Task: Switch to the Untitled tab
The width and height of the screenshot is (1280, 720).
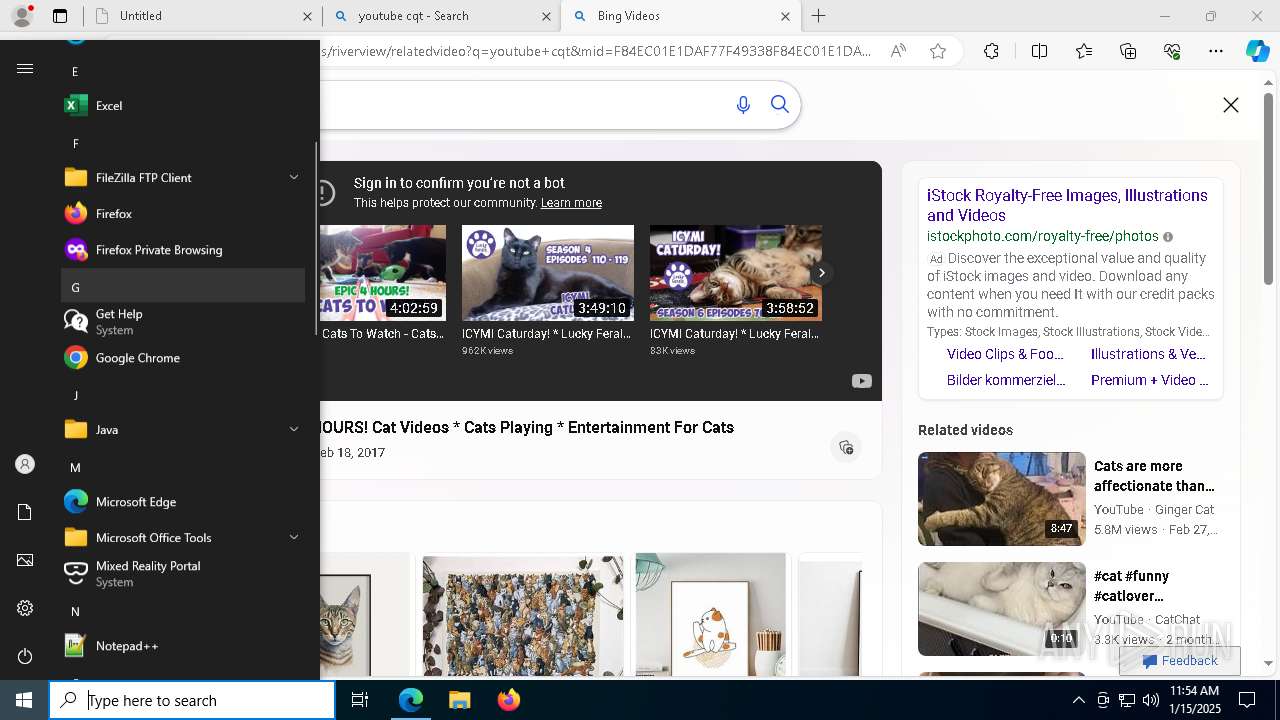Action: (204, 16)
